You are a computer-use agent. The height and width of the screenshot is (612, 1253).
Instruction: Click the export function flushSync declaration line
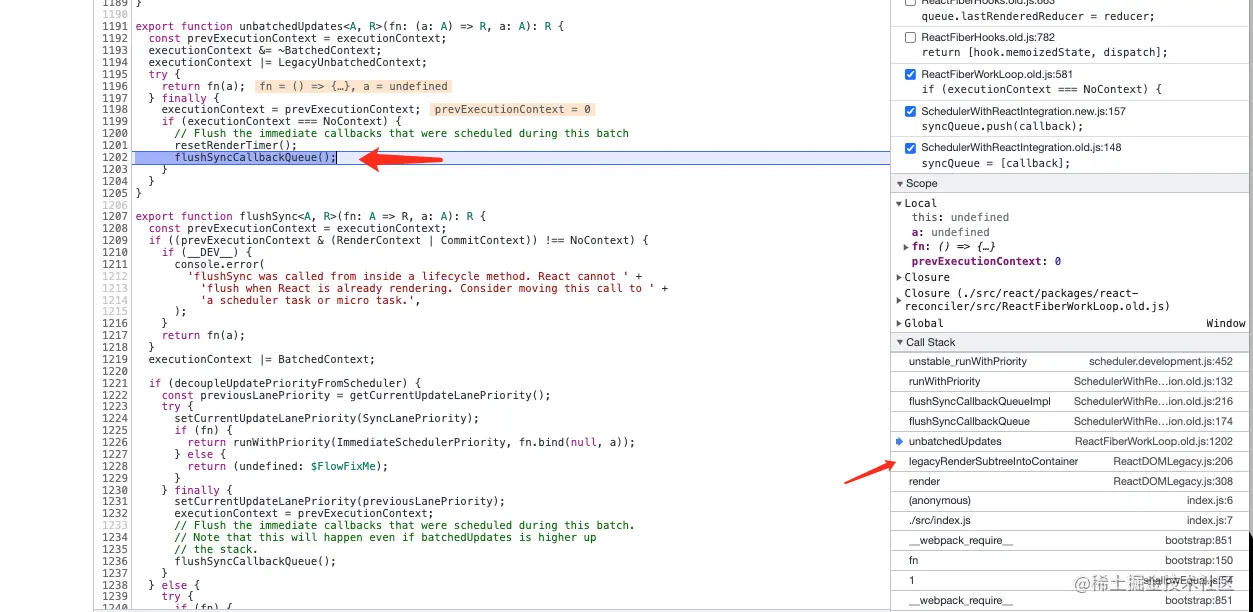click(x=310, y=216)
